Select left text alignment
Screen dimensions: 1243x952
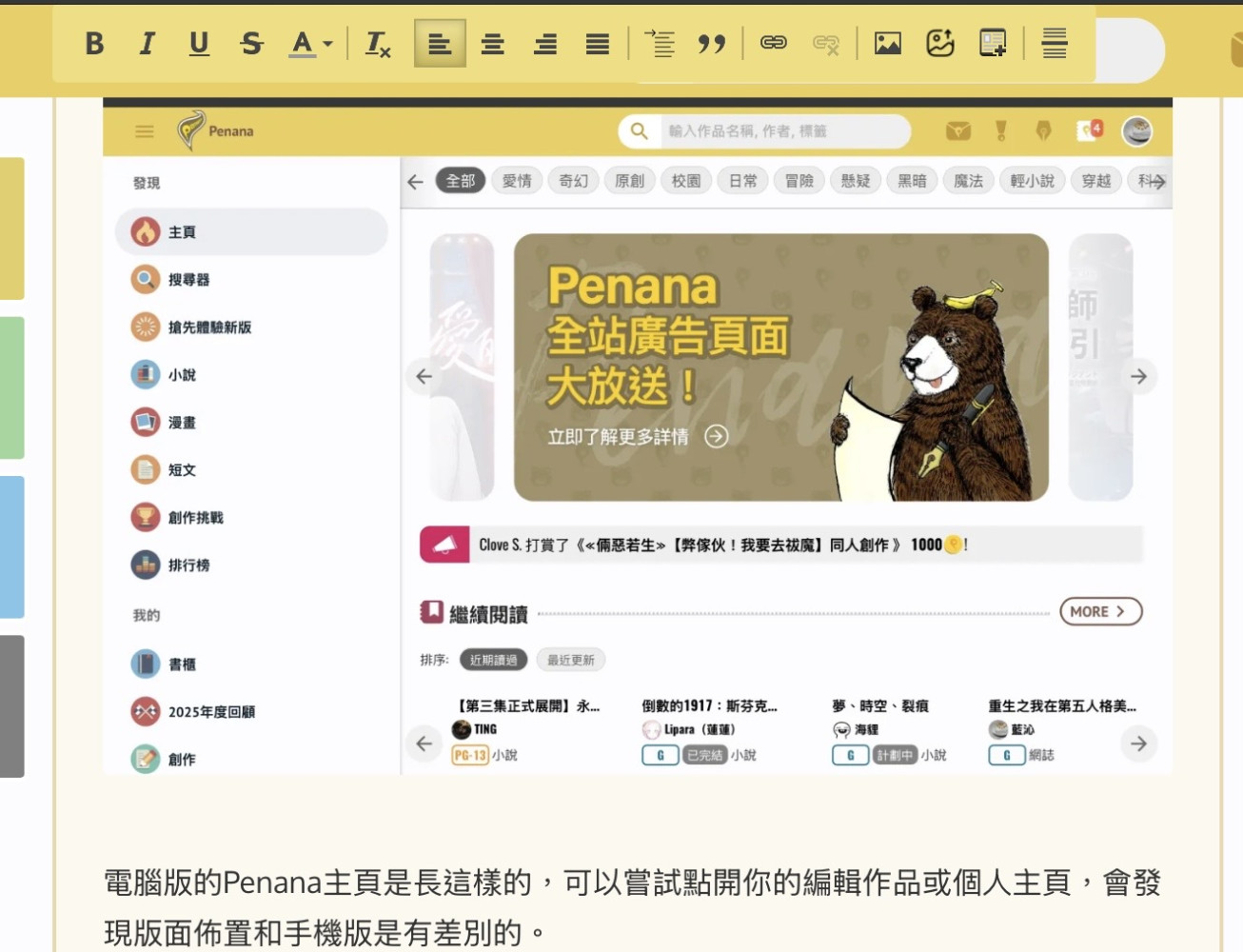click(x=440, y=44)
